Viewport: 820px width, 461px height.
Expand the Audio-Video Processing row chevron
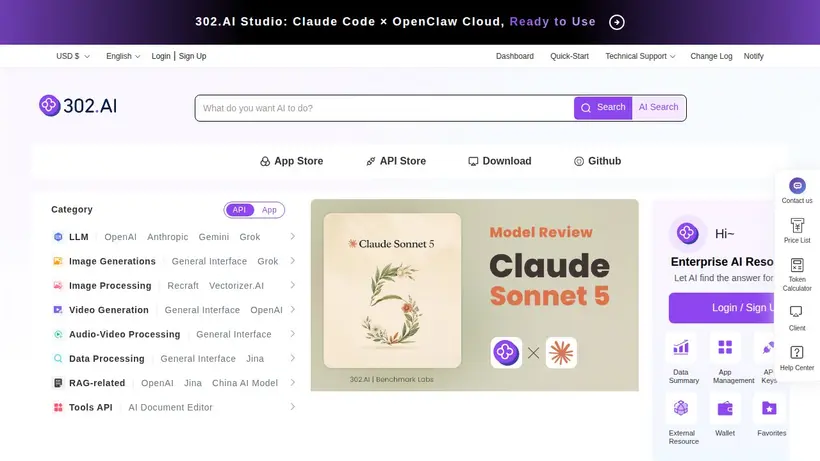[293, 333]
